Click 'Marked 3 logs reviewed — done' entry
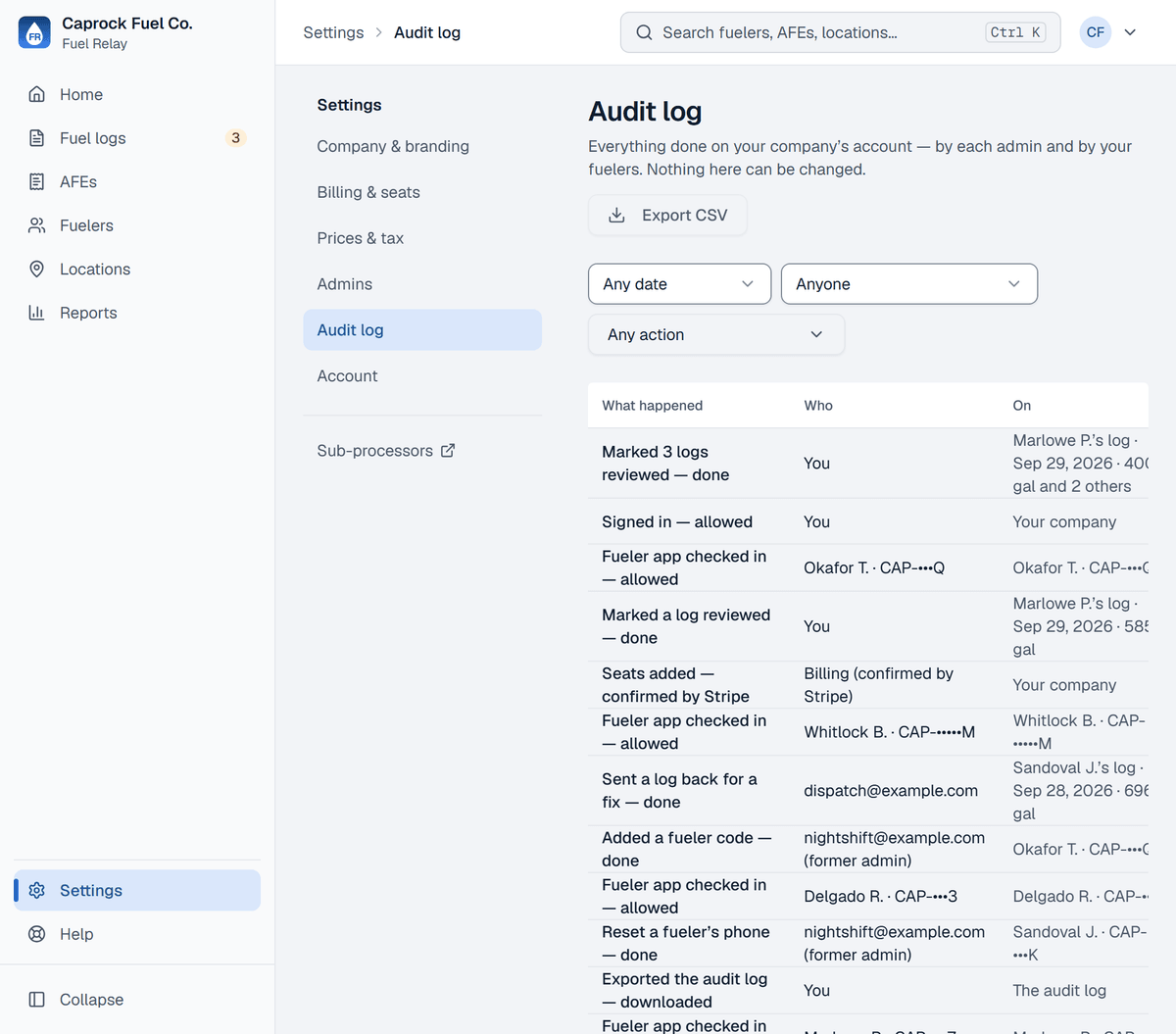The width and height of the screenshot is (1176, 1034). click(665, 464)
